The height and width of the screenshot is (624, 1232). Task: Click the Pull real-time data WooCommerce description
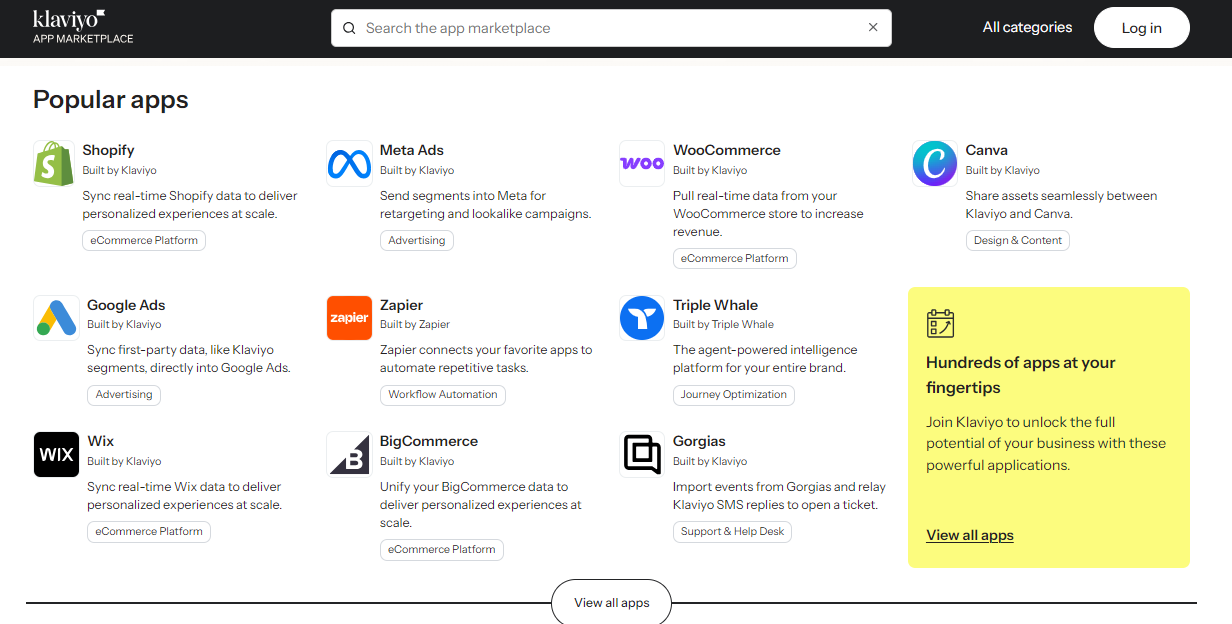[768, 214]
